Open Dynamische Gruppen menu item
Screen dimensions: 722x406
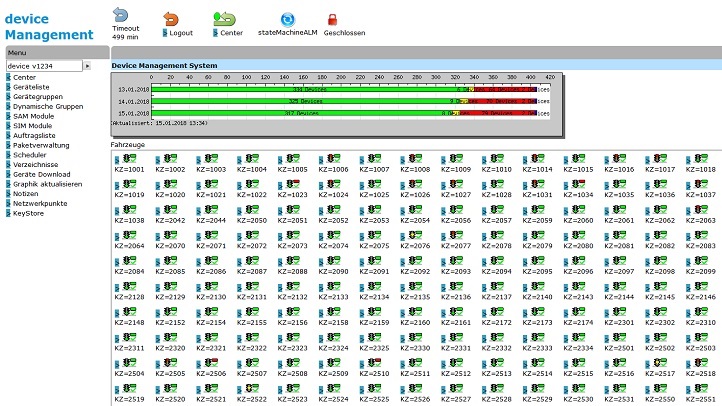[x=43, y=106]
